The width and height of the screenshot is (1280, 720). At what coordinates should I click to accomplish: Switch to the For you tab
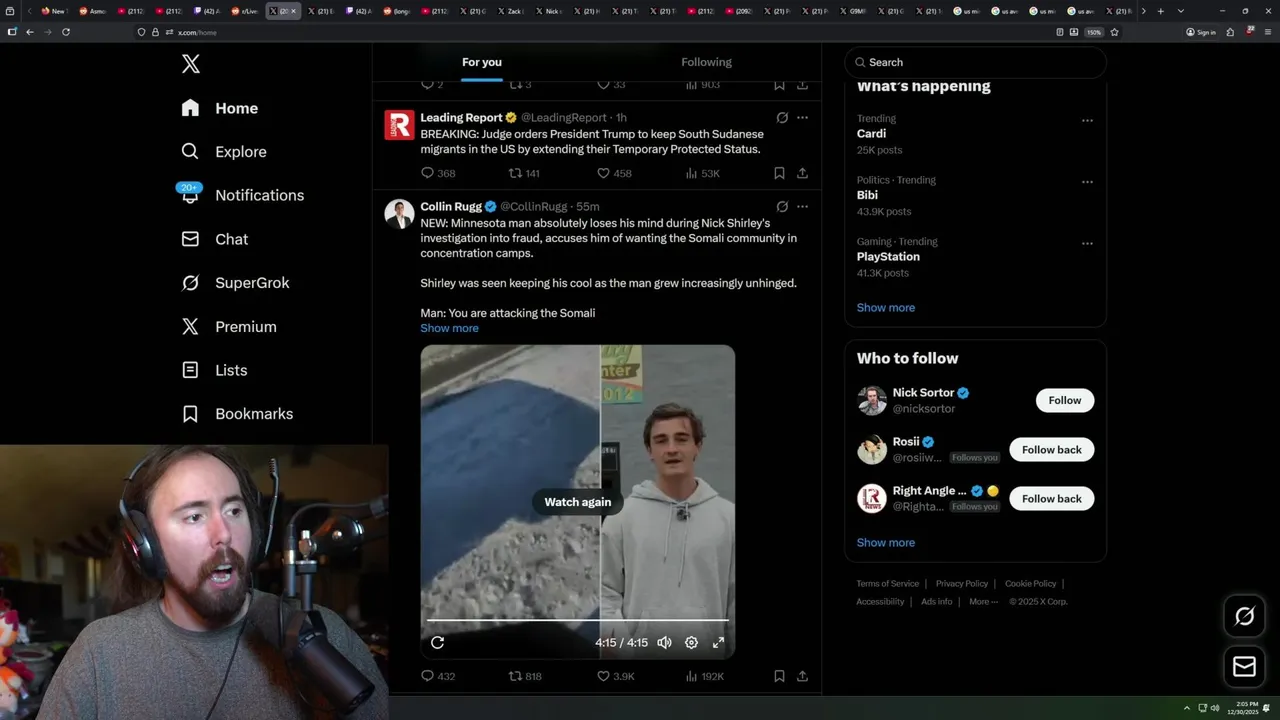click(482, 62)
